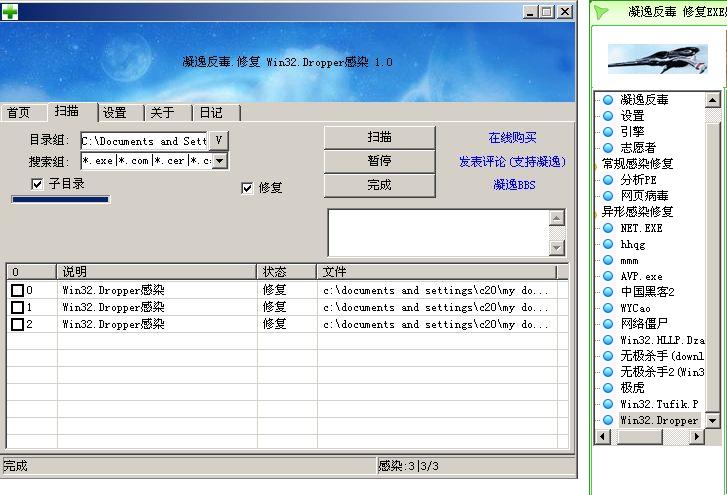Check the box for result row 1
The width and height of the screenshot is (727, 495).
coord(17,307)
